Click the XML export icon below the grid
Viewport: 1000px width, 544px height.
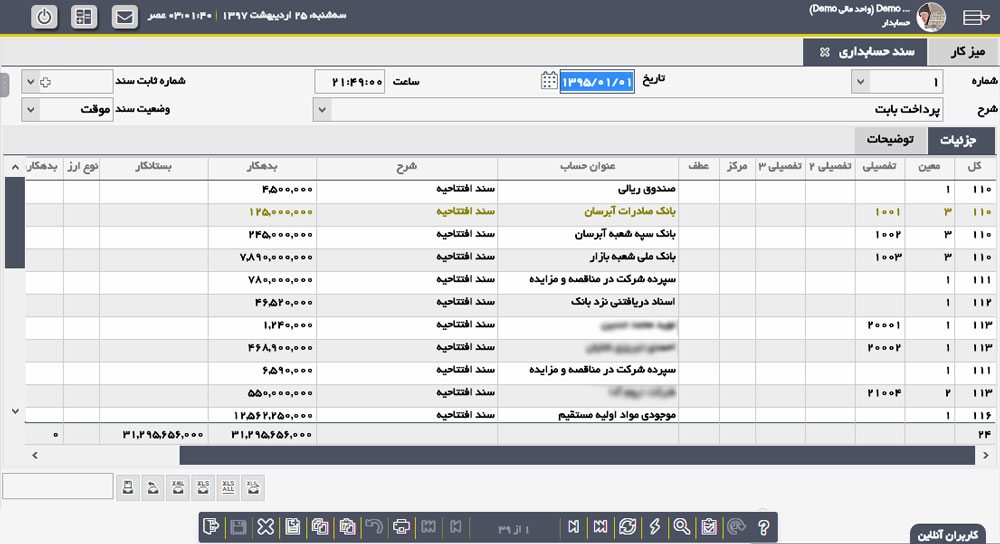(178, 488)
